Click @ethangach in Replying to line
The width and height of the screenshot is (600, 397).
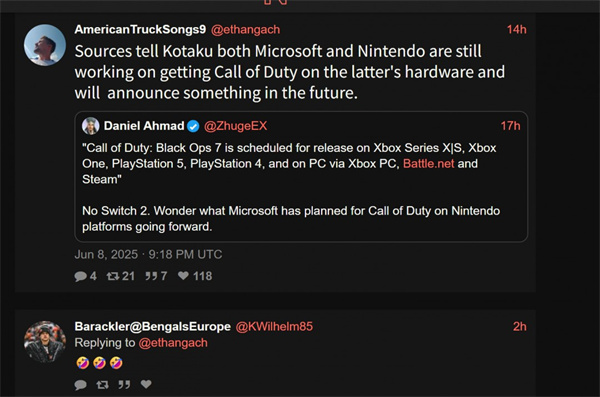173,343
